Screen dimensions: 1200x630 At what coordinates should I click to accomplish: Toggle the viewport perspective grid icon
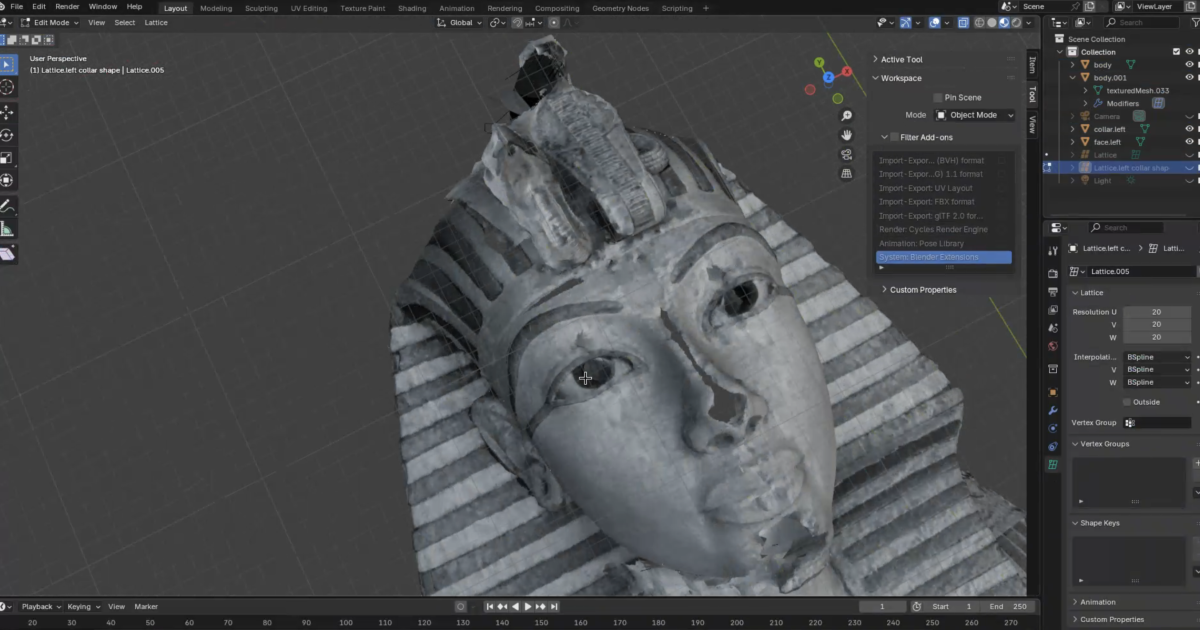point(846,173)
